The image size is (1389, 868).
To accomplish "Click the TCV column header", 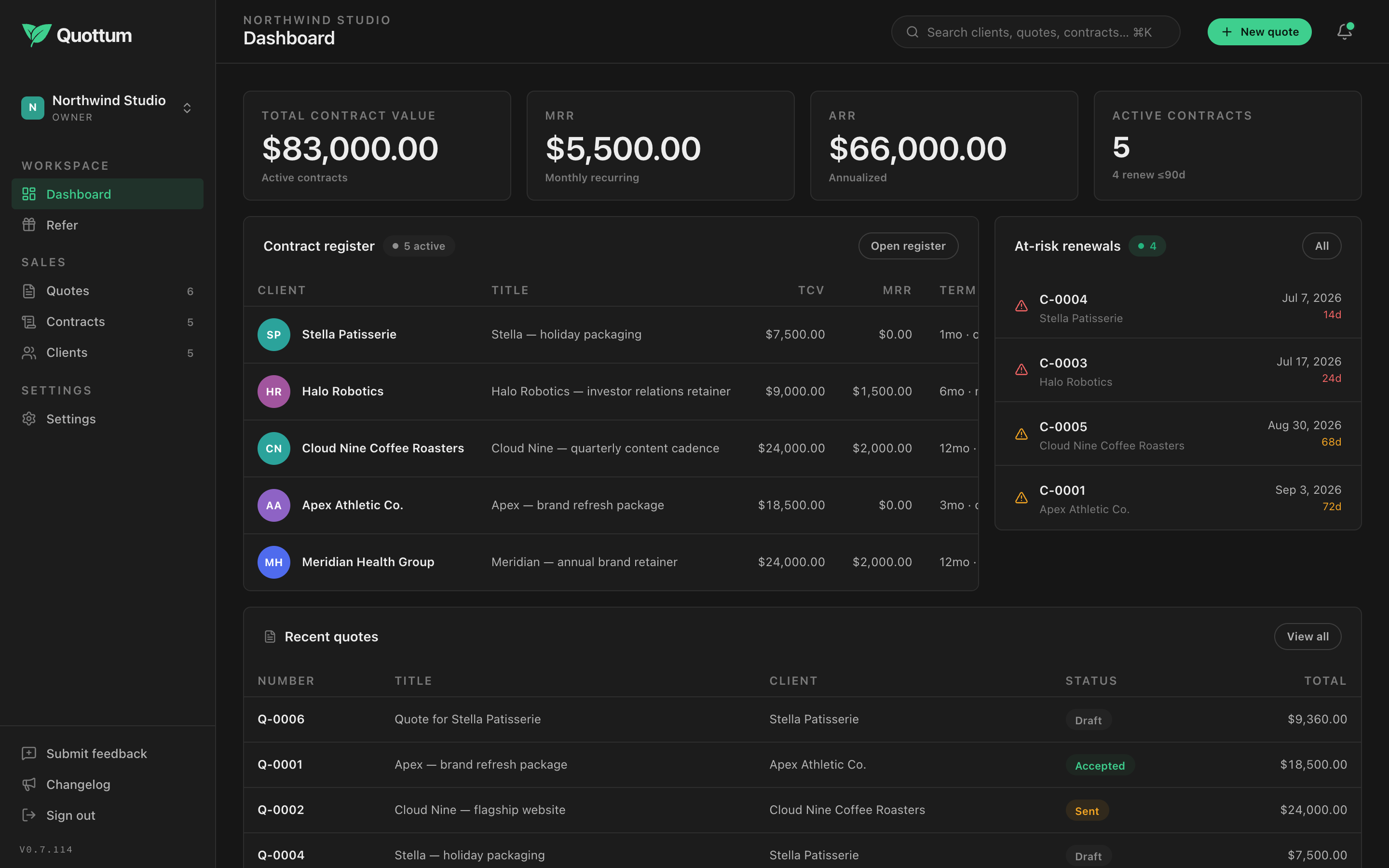I will pyautogui.click(x=811, y=290).
